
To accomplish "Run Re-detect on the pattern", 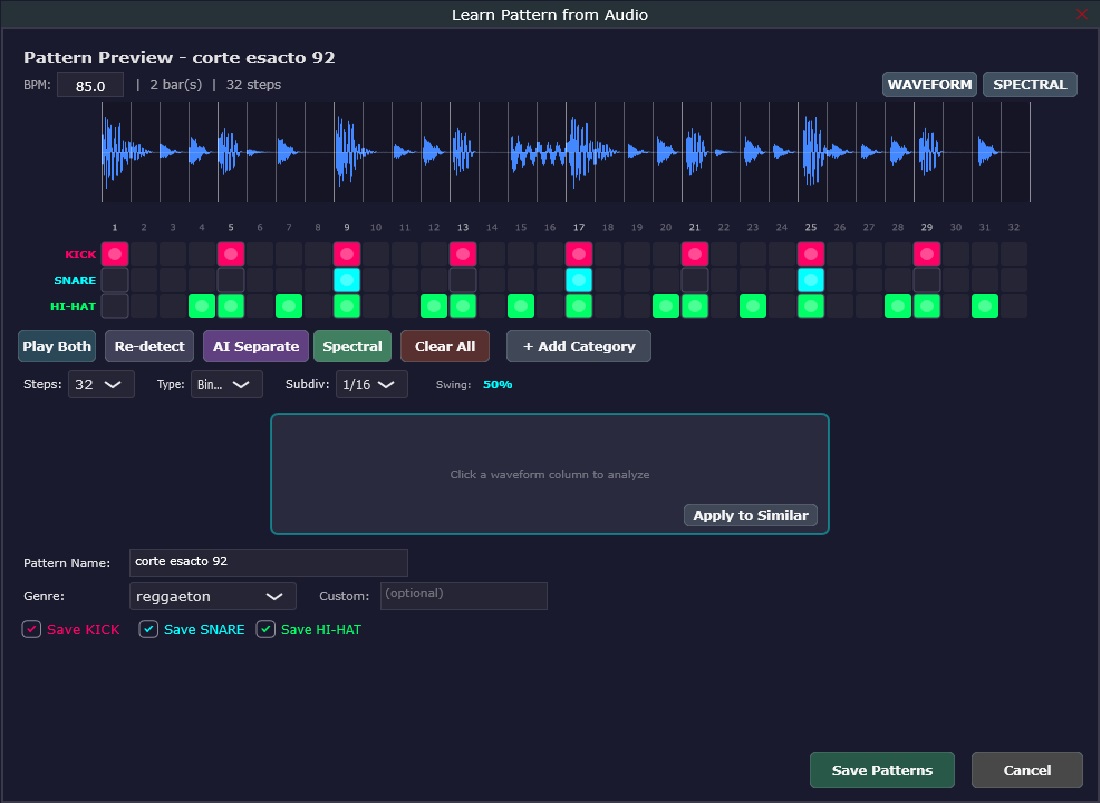I will 149,346.
